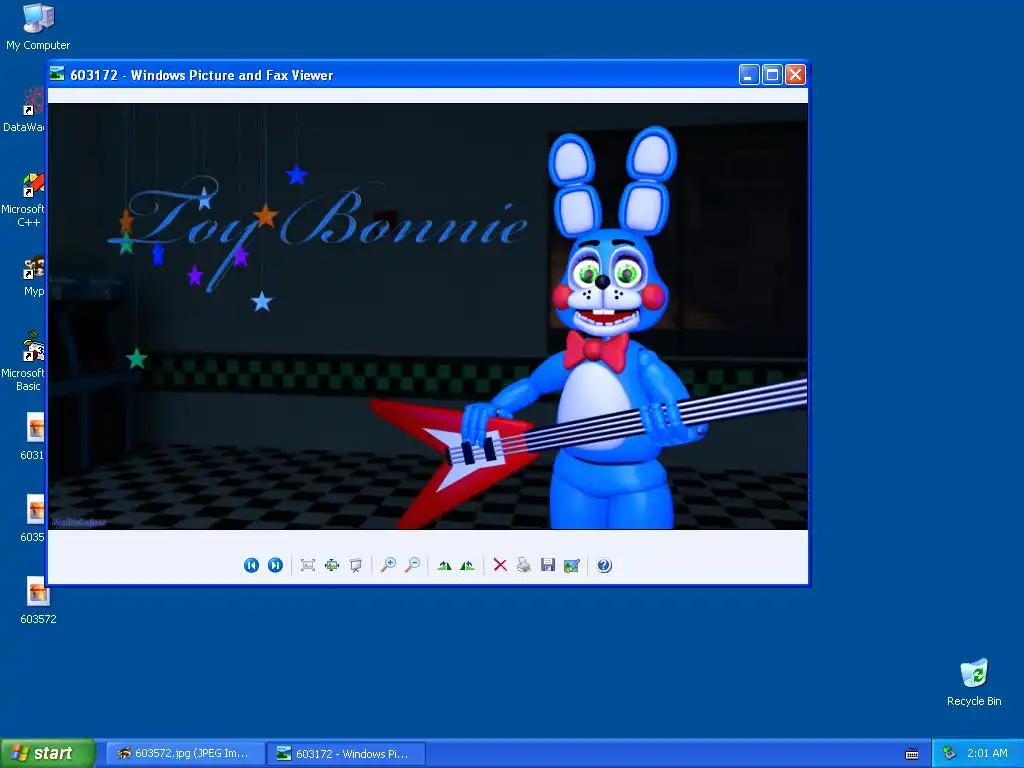This screenshot has height=768, width=1024.
Task: Select the Recycle Bin desktop icon
Action: click(x=974, y=683)
